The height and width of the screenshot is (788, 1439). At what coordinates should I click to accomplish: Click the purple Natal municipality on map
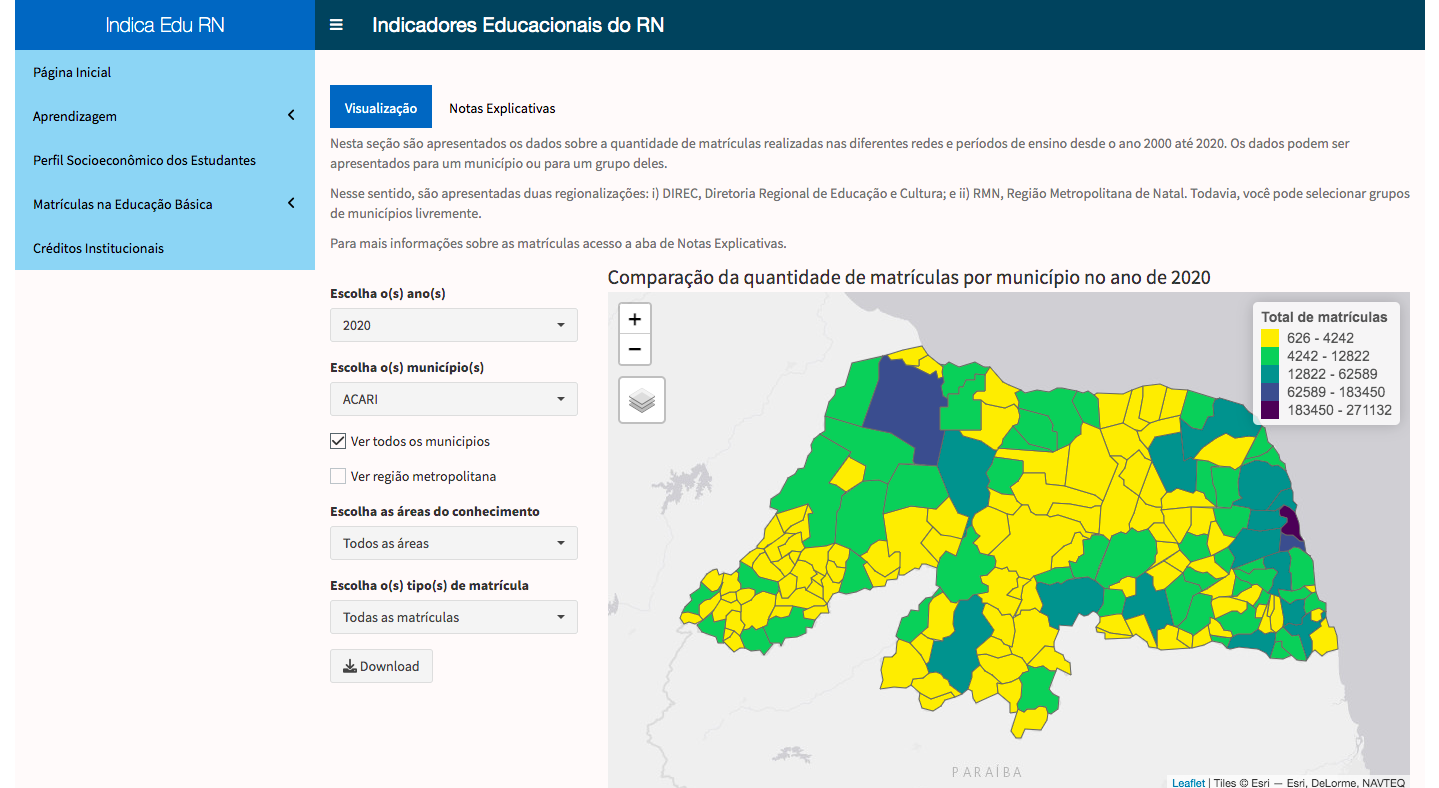[x=1290, y=523]
